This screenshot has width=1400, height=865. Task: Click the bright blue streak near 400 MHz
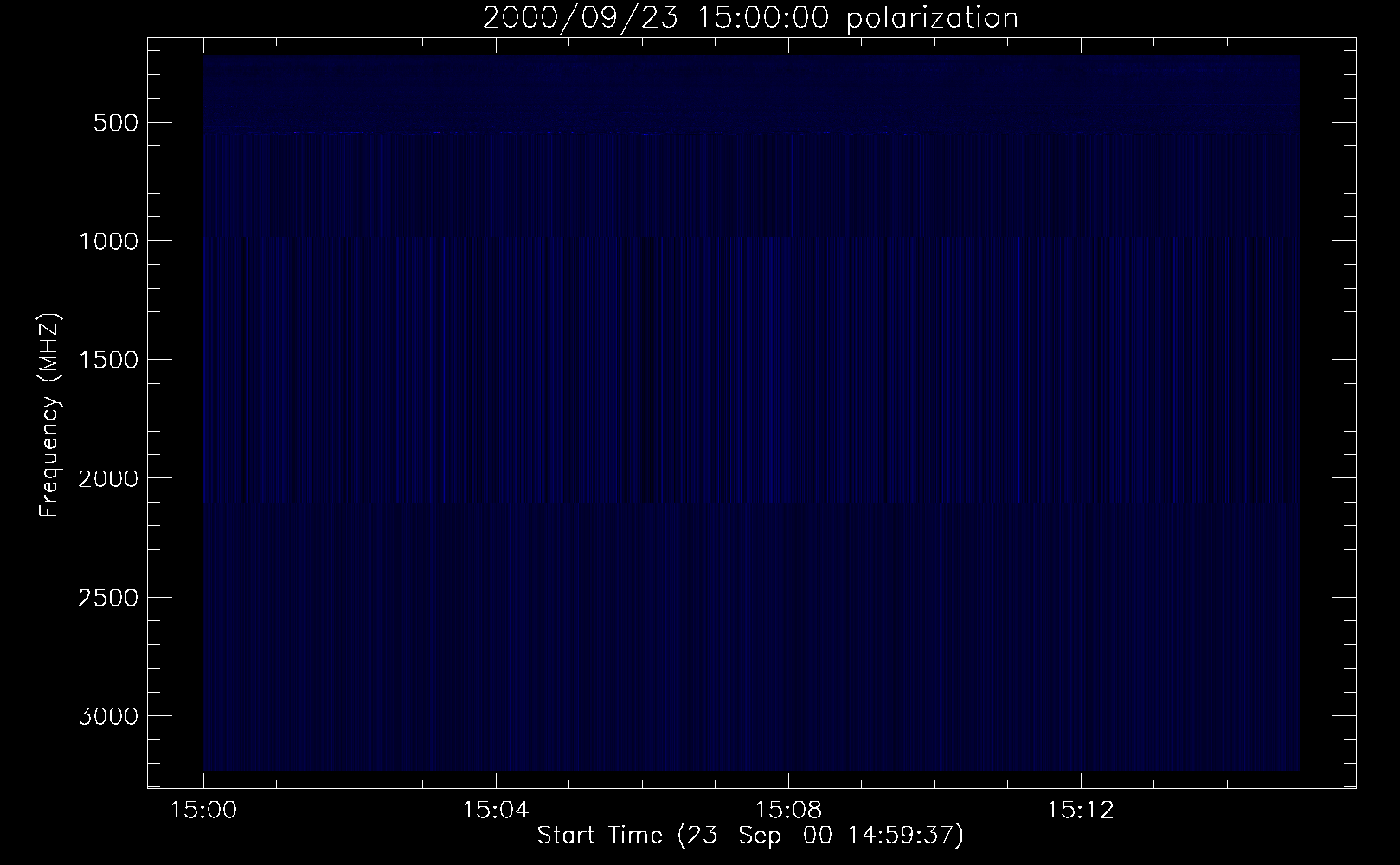click(242, 99)
